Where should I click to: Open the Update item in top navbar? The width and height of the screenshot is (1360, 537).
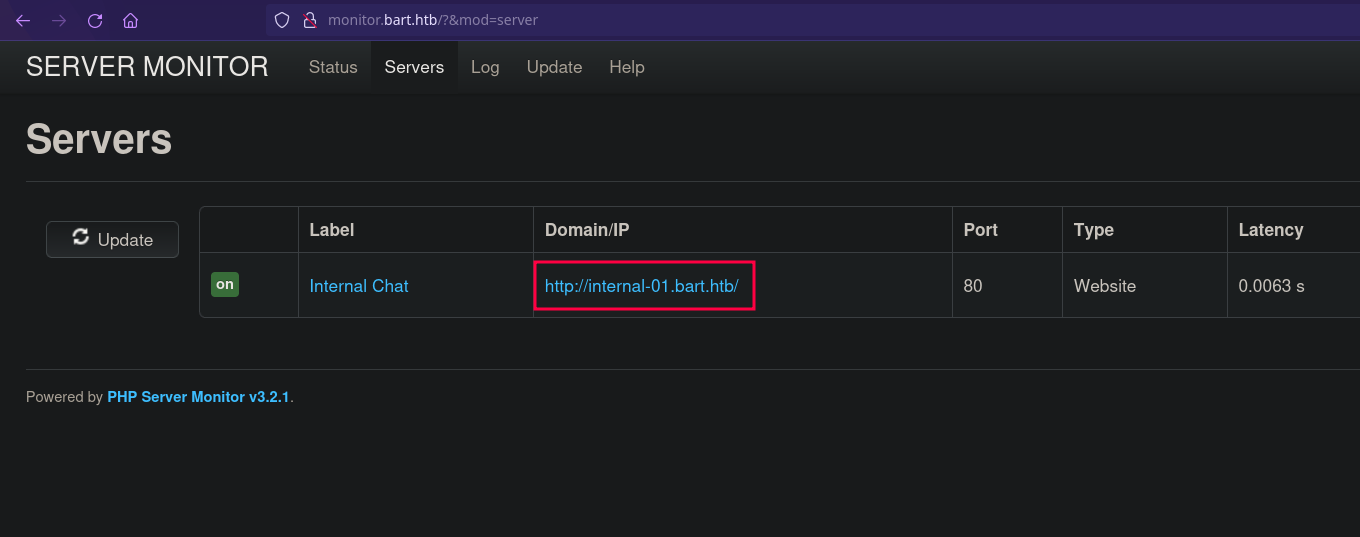tap(554, 67)
